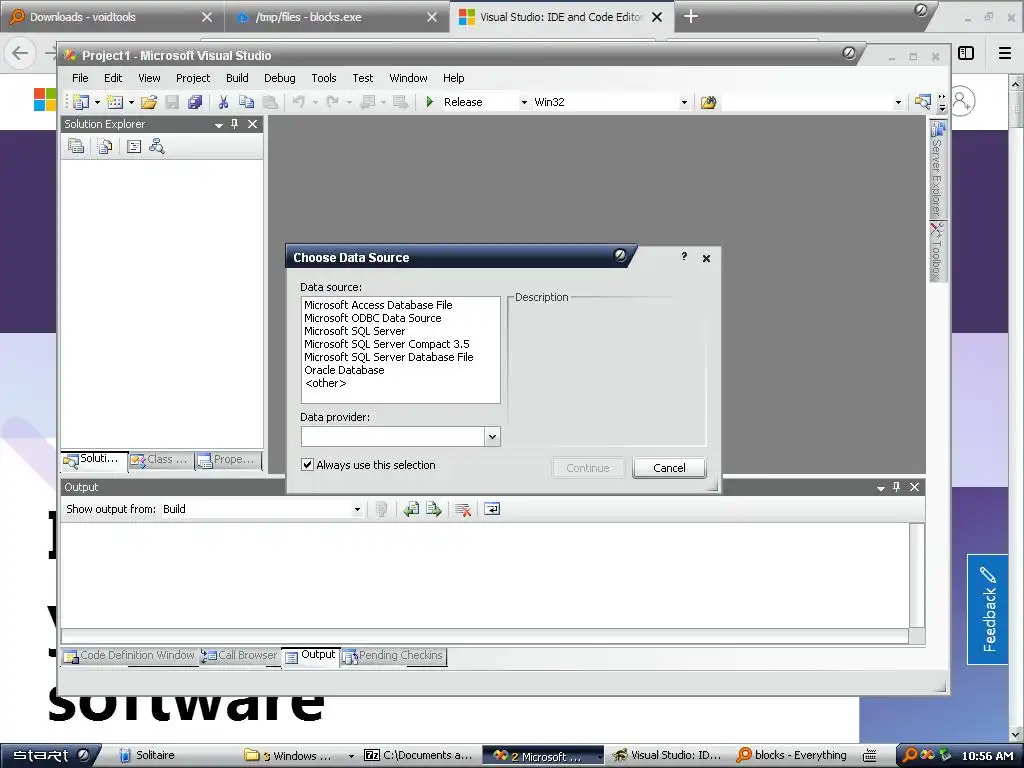Click the Copy icon in toolbar
Image resolution: width=1024 pixels, height=768 pixels.
pos(246,102)
